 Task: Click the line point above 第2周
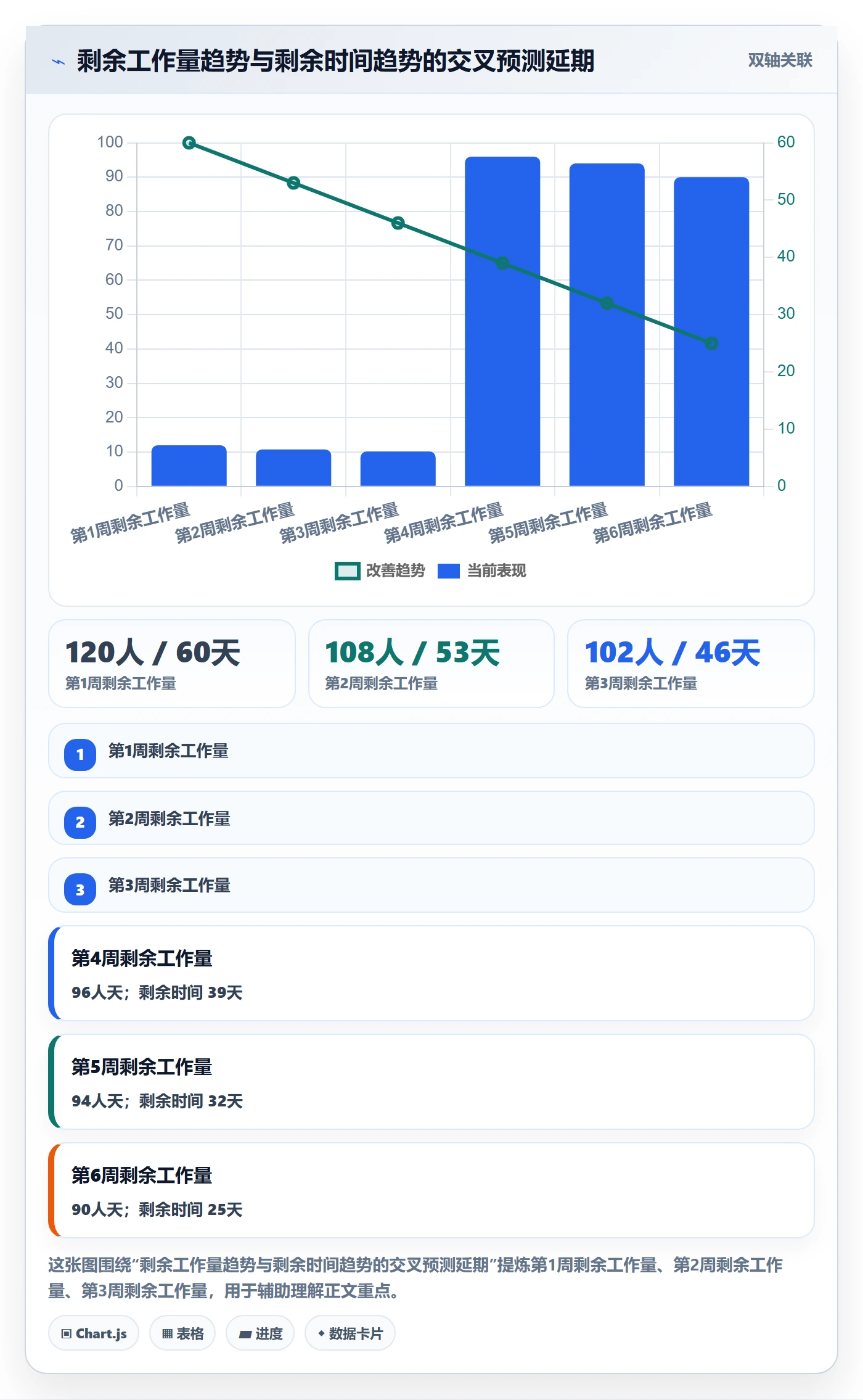point(293,183)
